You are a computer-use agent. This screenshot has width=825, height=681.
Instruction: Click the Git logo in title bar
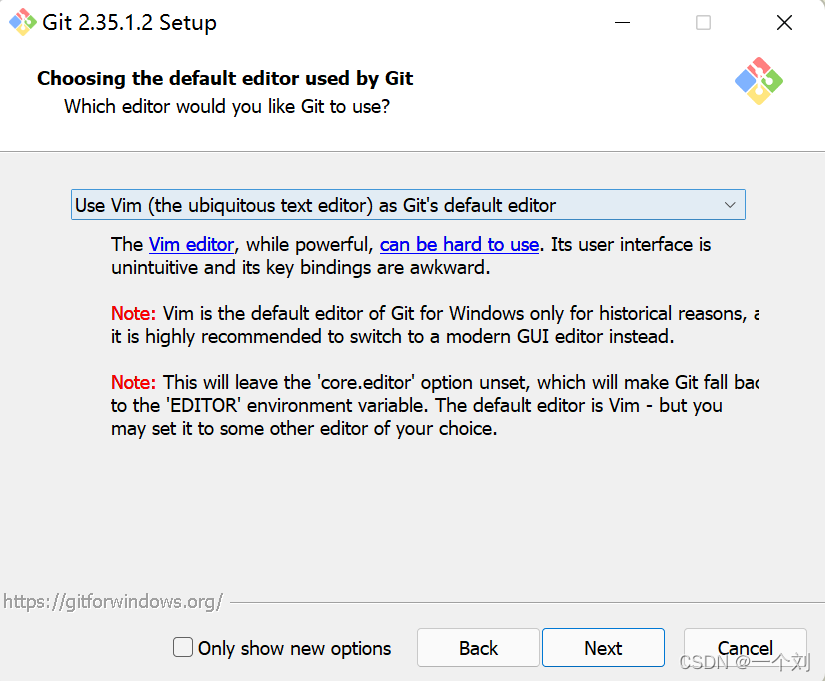coord(23,22)
